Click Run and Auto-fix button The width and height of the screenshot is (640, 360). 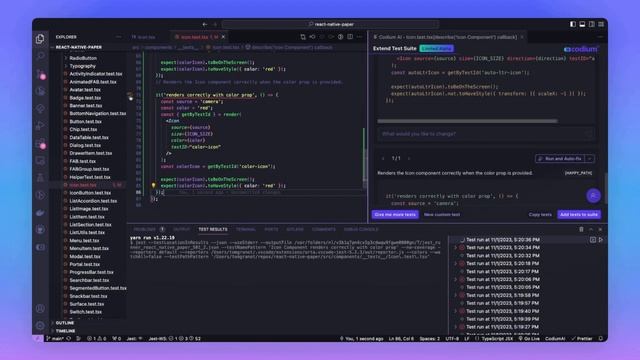(560, 158)
